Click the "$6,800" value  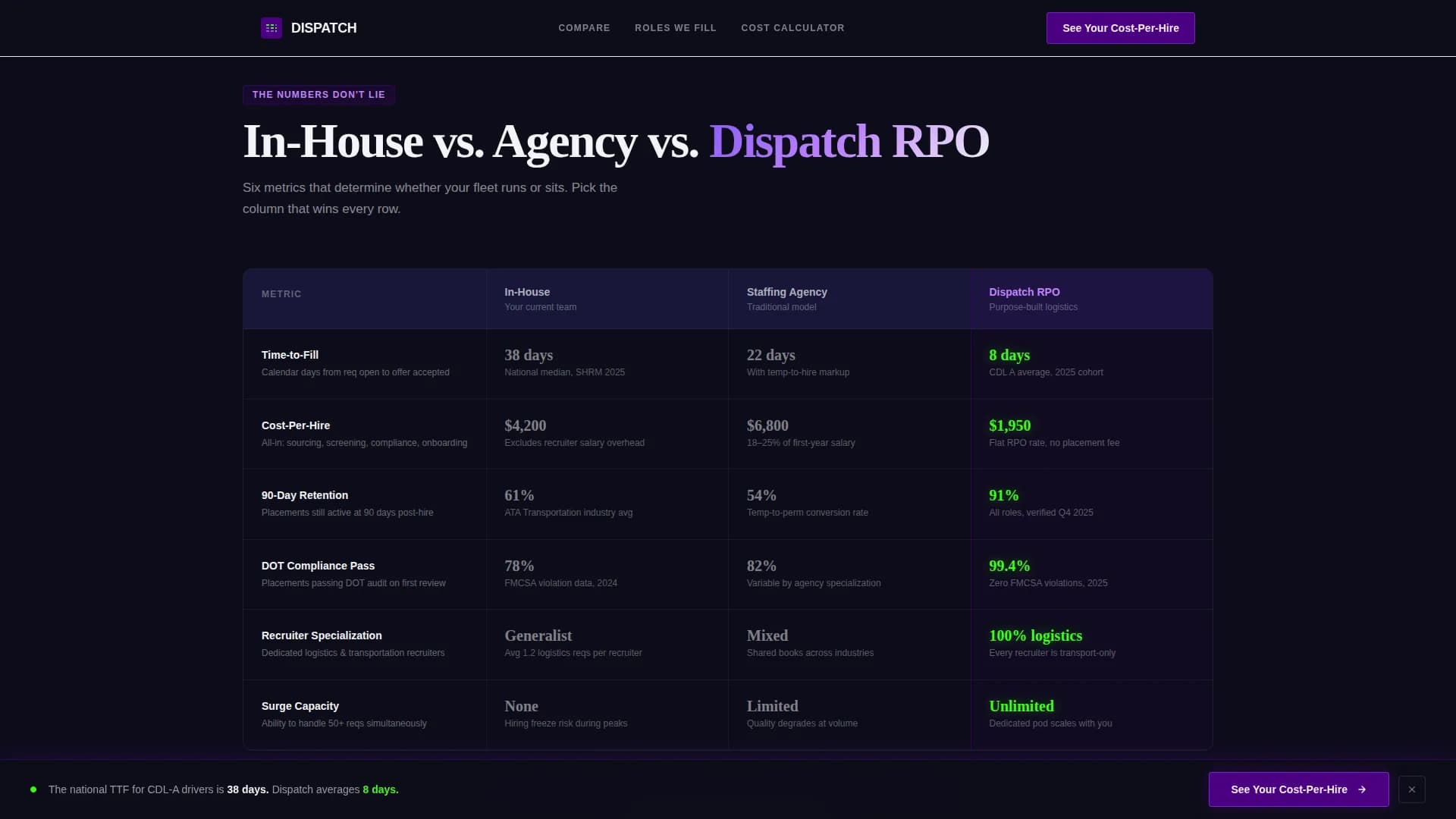[767, 425]
